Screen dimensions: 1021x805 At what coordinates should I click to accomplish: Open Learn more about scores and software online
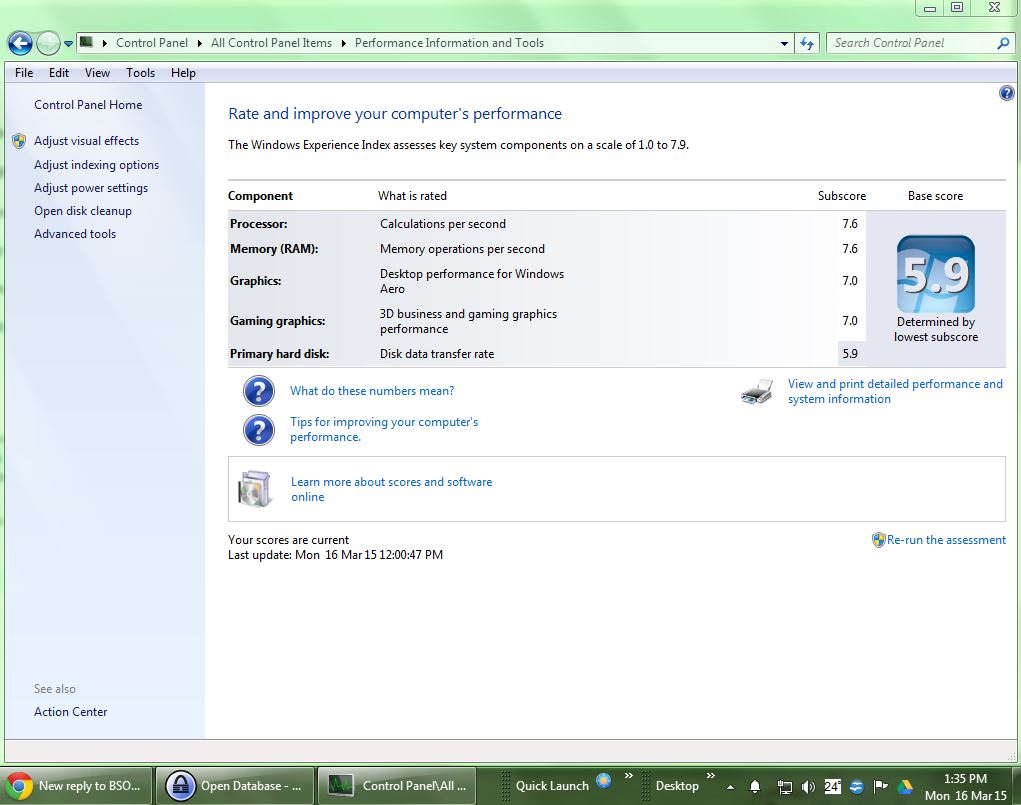point(391,489)
